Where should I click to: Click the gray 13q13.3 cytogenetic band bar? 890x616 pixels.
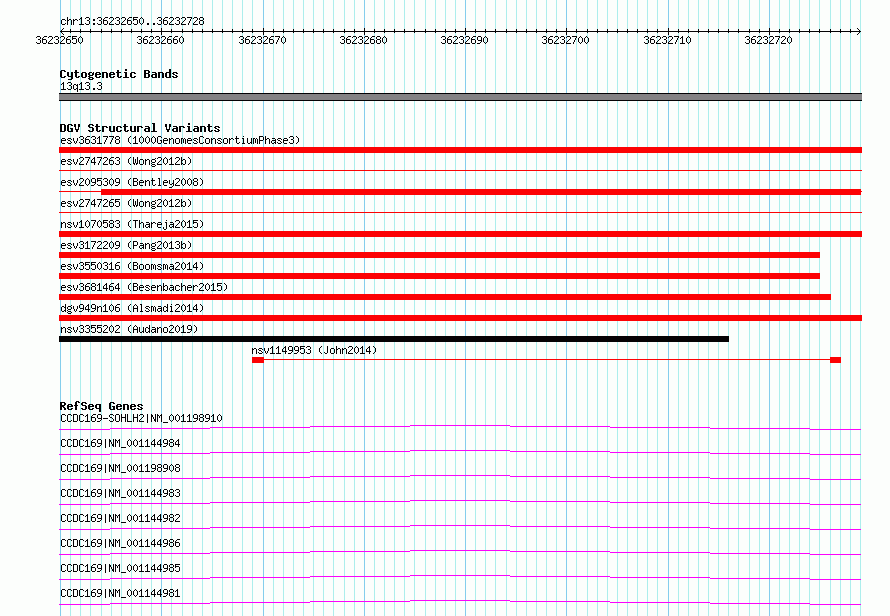pyautogui.click(x=460, y=97)
